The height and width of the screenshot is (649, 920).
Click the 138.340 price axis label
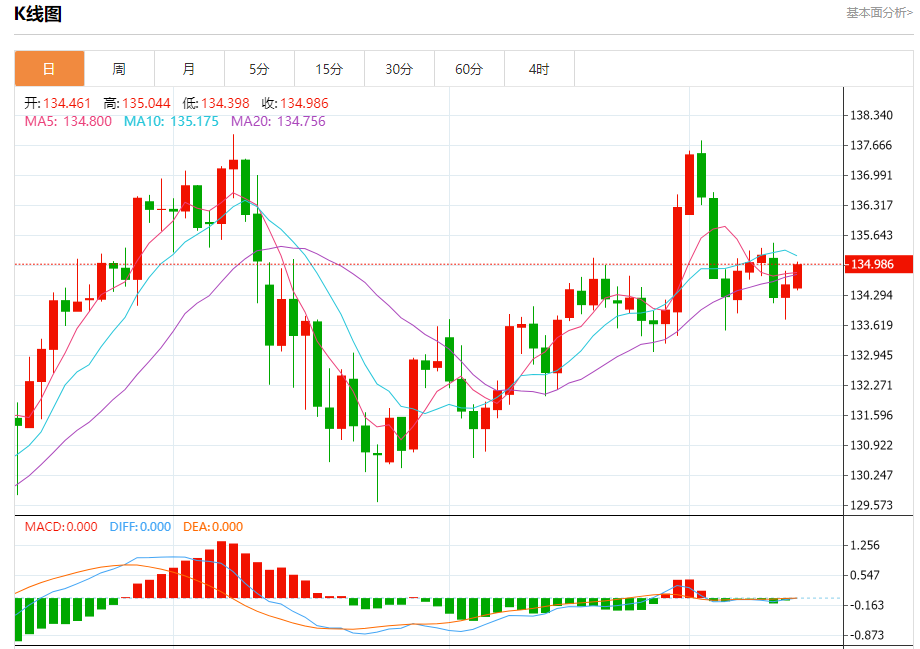pyautogui.click(x=871, y=115)
